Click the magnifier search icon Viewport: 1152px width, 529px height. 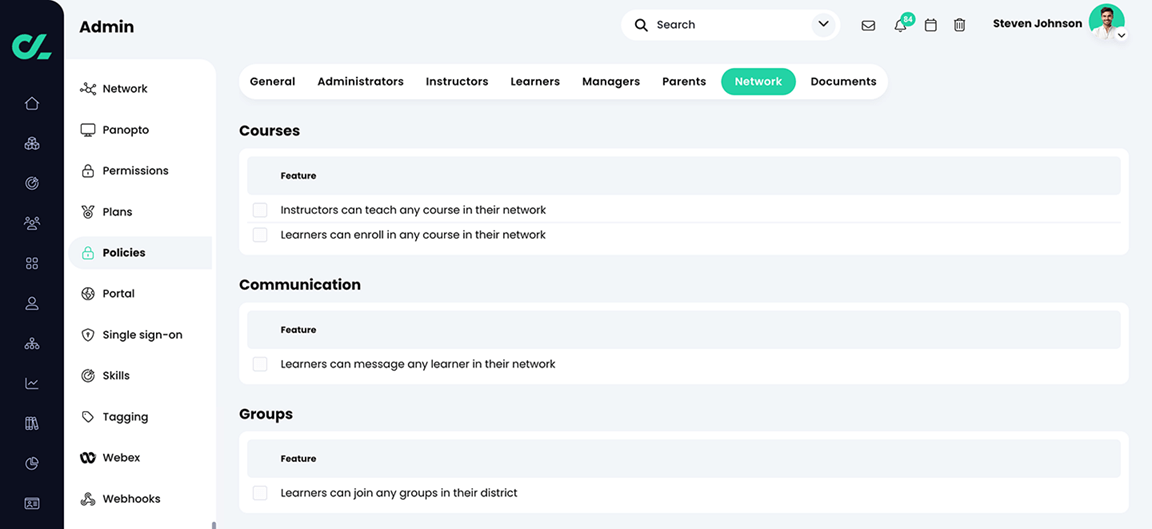coord(641,25)
